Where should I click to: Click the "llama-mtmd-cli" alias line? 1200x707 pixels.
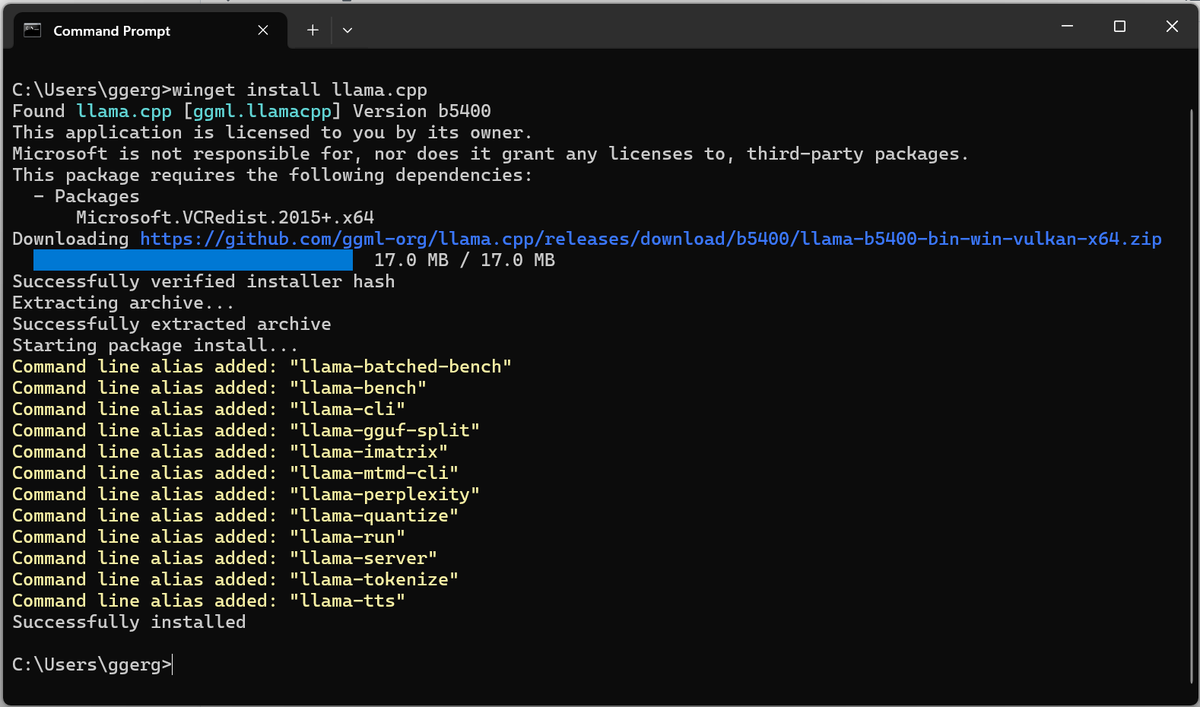point(235,473)
